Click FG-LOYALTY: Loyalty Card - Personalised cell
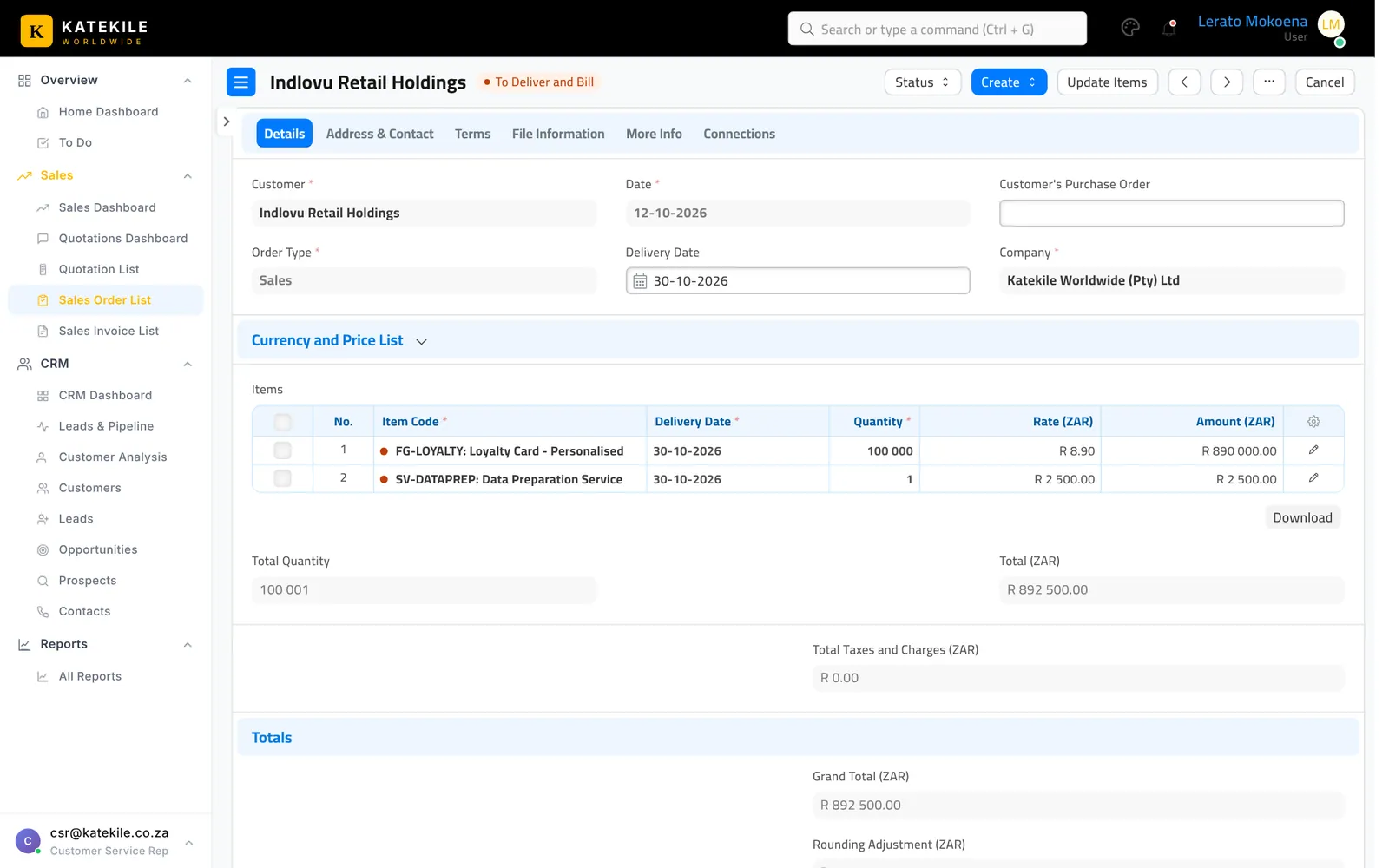Image resolution: width=1389 pixels, height=868 pixels. click(x=510, y=450)
